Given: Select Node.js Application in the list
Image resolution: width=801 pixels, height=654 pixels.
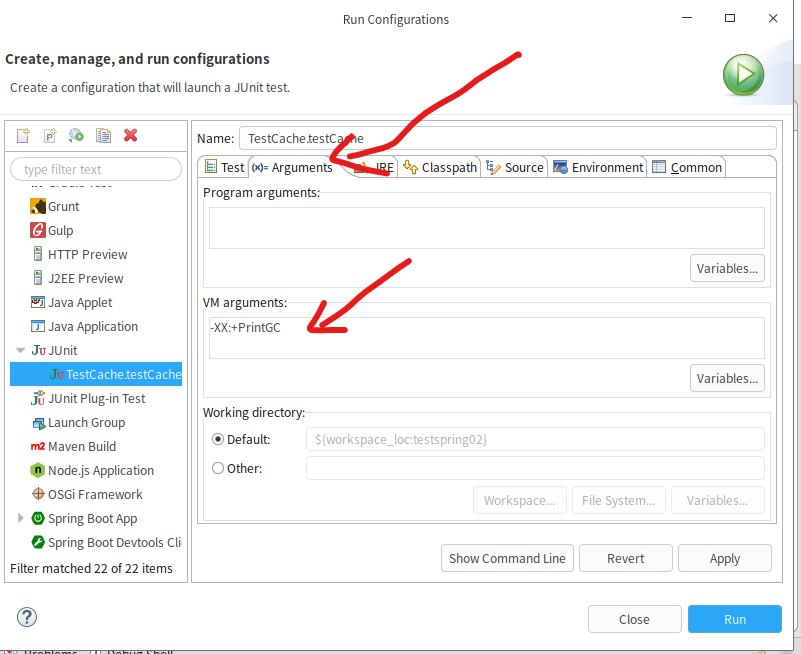Looking at the screenshot, I should coord(101,471).
